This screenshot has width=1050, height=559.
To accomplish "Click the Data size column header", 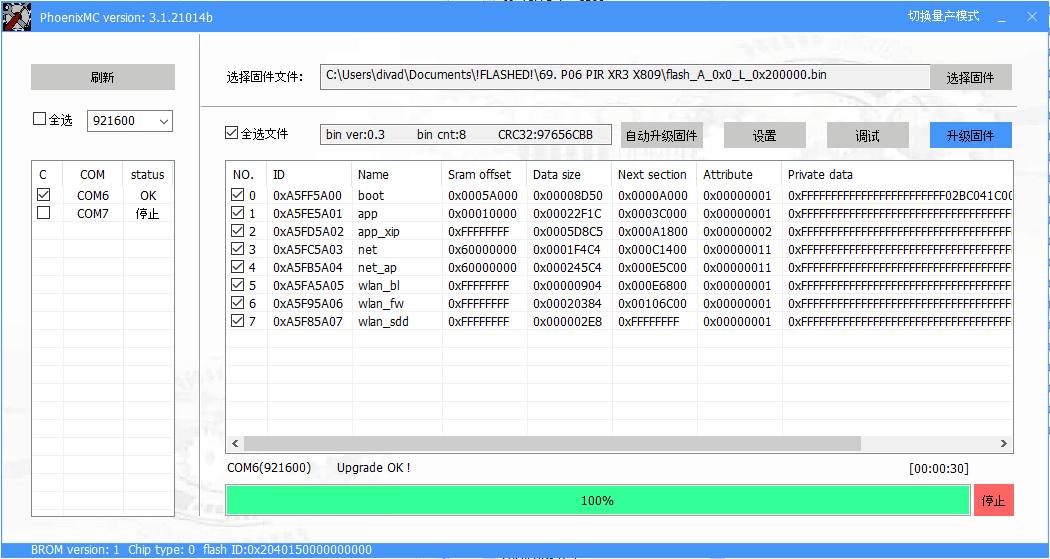I will click(x=569, y=175).
